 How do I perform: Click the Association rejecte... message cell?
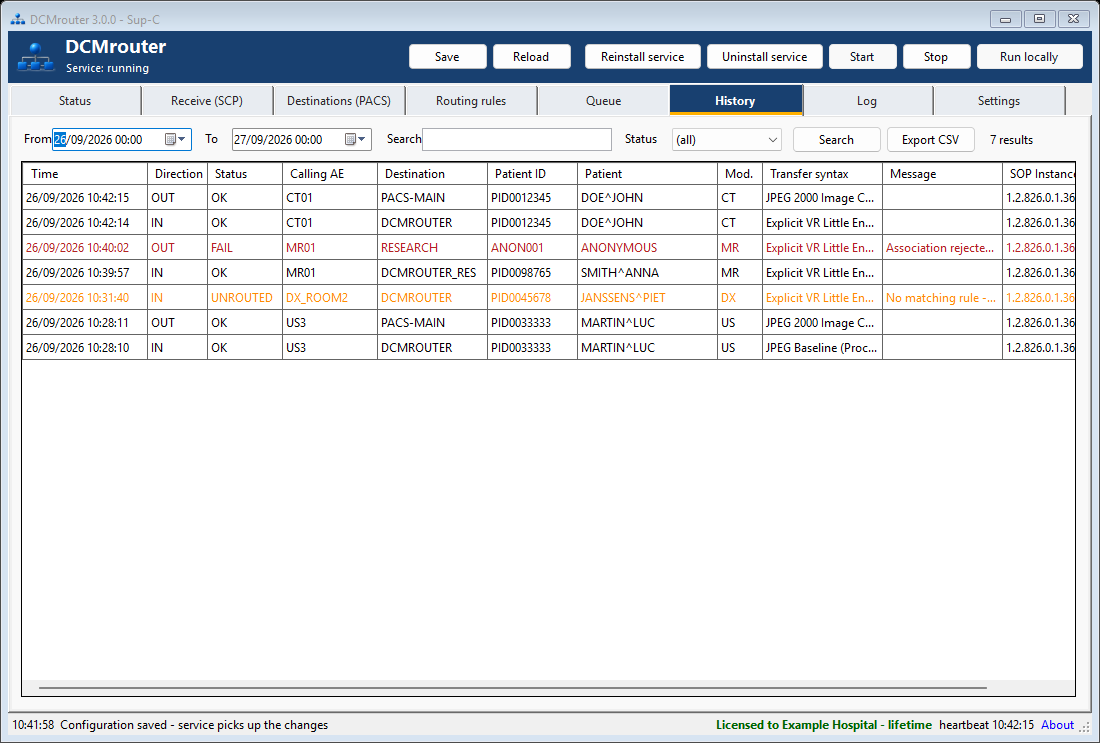click(942, 248)
